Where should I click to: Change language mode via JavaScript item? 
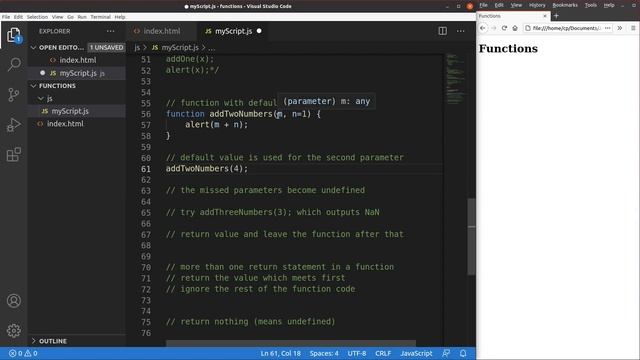(x=416, y=353)
